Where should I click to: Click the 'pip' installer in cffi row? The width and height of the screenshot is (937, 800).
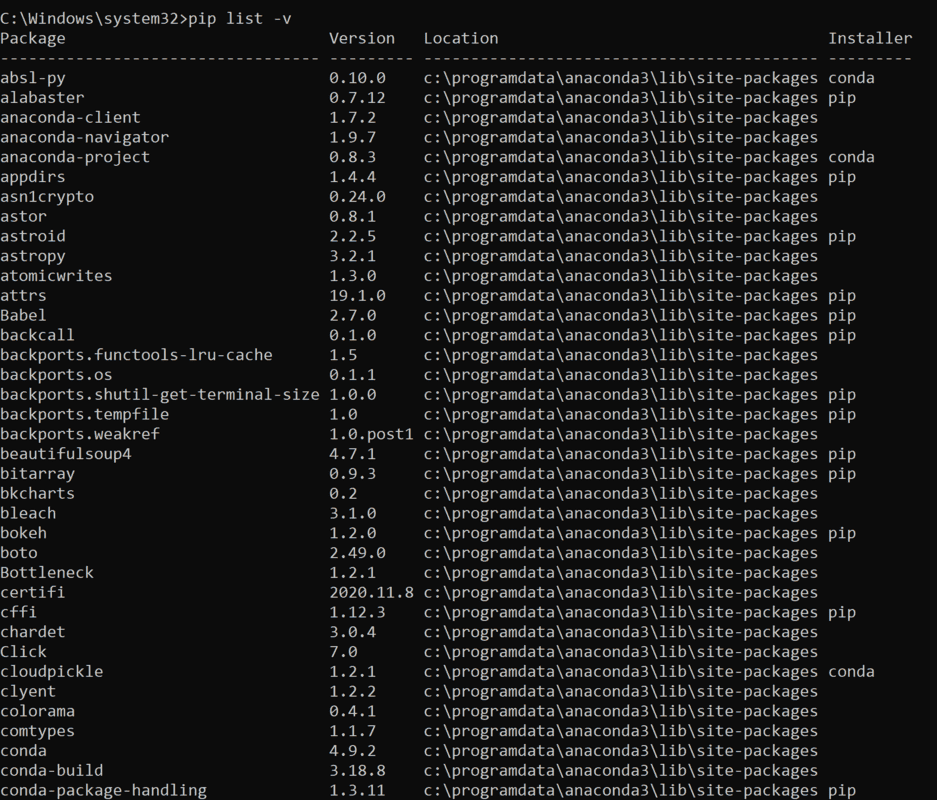tap(842, 612)
